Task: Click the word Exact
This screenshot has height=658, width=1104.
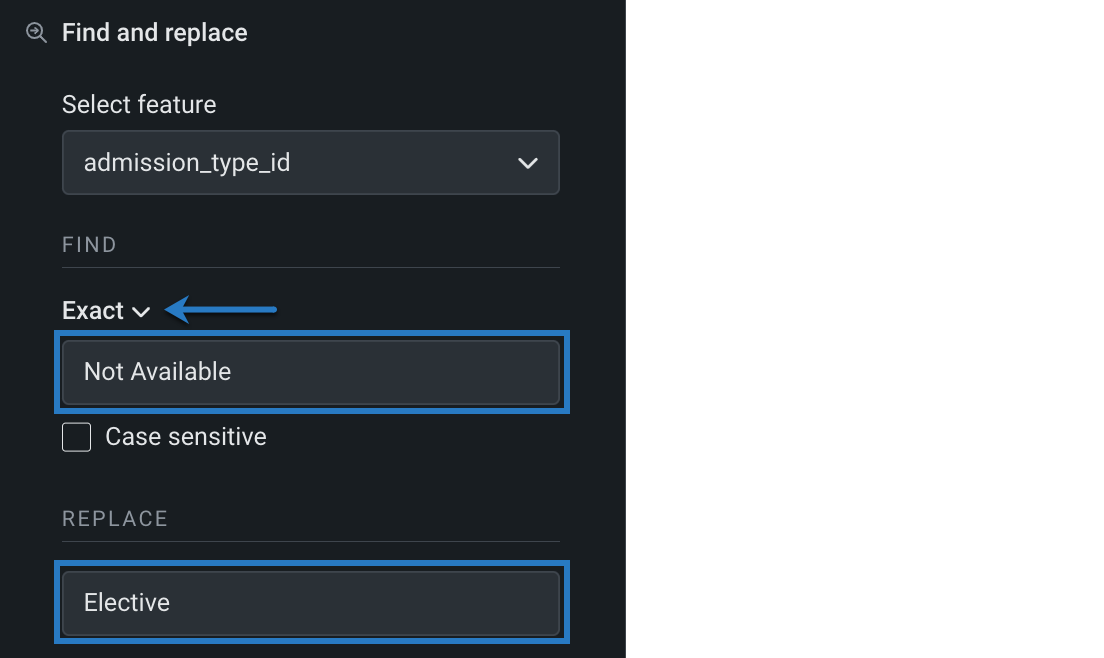Action: [93, 311]
